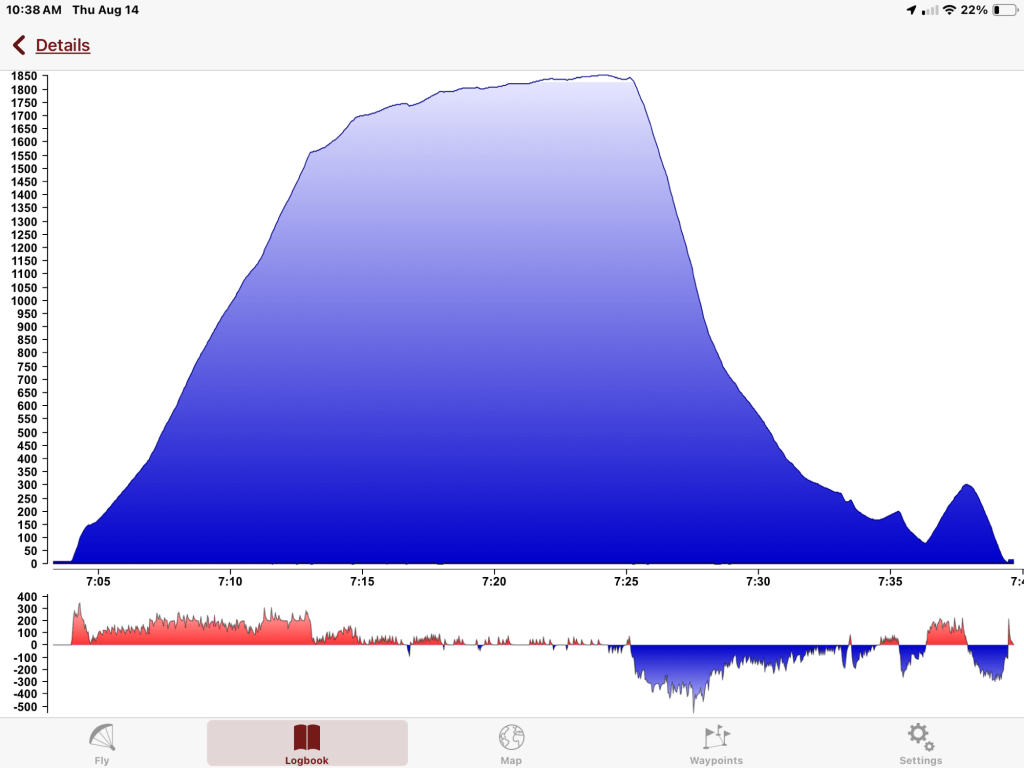
Task: Tap the Settings gear icon
Action: pos(920,737)
